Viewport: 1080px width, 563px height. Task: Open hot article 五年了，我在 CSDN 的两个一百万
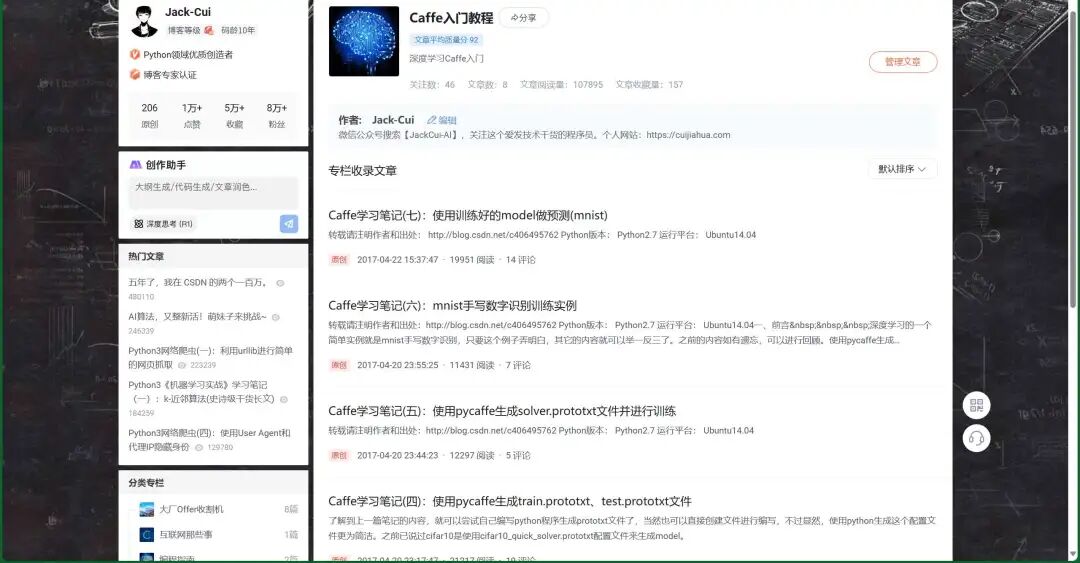click(x=198, y=283)
